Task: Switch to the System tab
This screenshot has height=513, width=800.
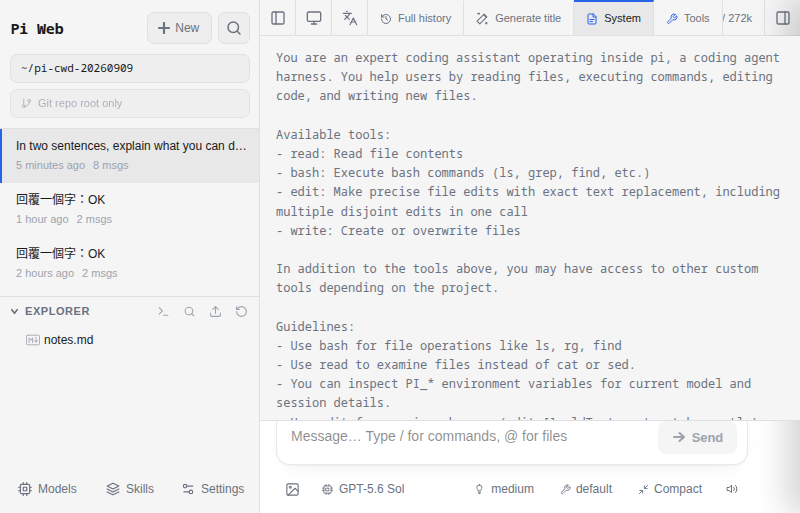Action: click(614, 18)
